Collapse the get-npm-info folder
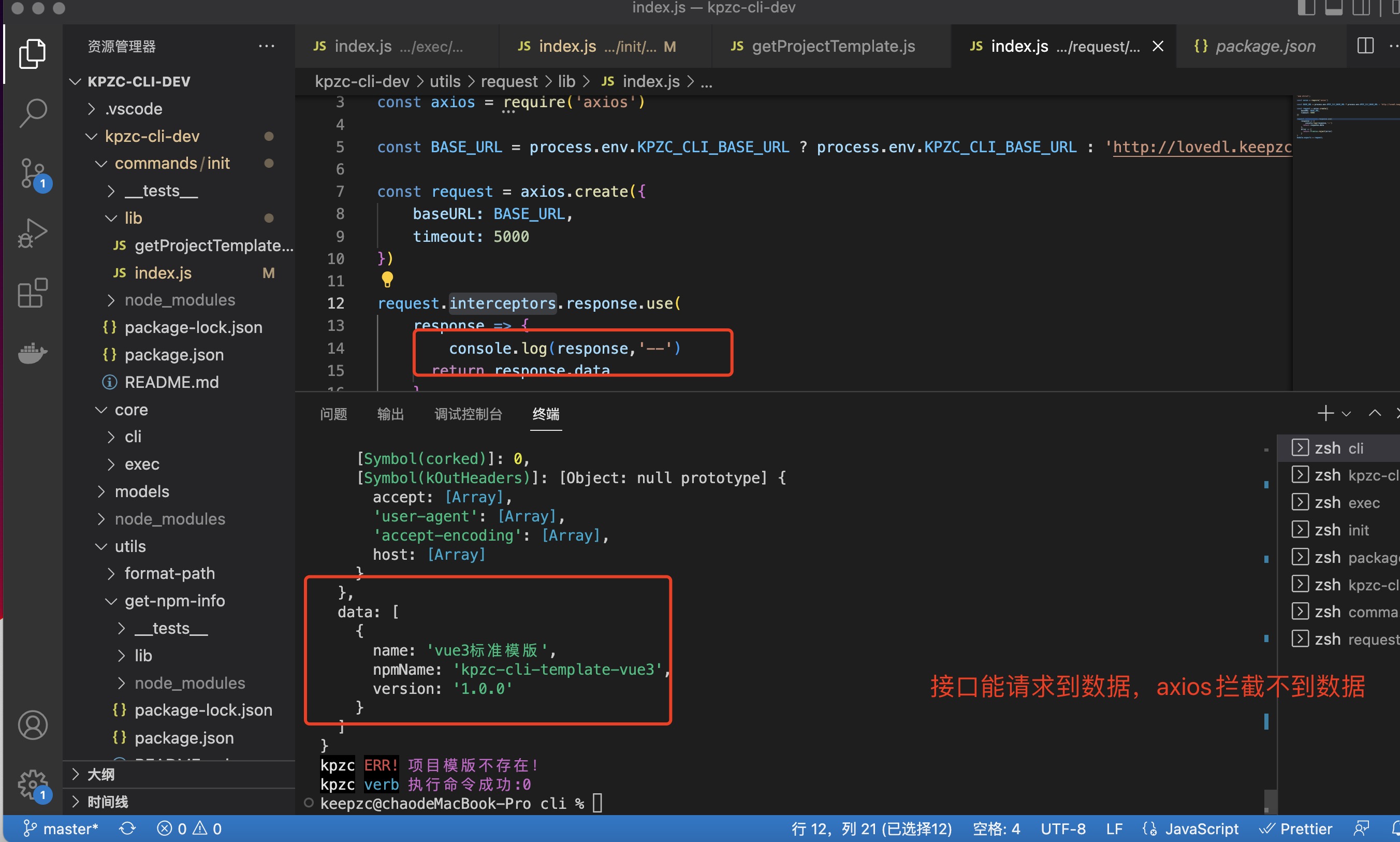 click(x=179, y=601)
